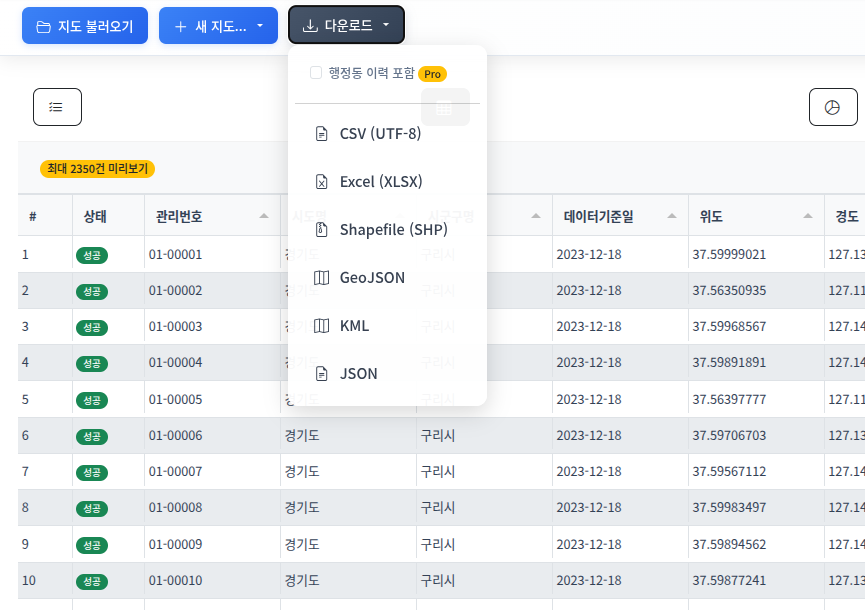Click the plus icon on the 새 지도 button
Viewport: 865px width, 610px height.
click(179, 25)
